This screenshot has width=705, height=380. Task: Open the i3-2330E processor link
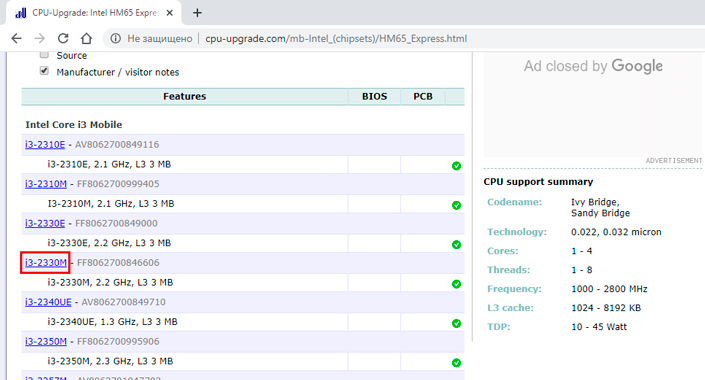click(x=45, y=224)
